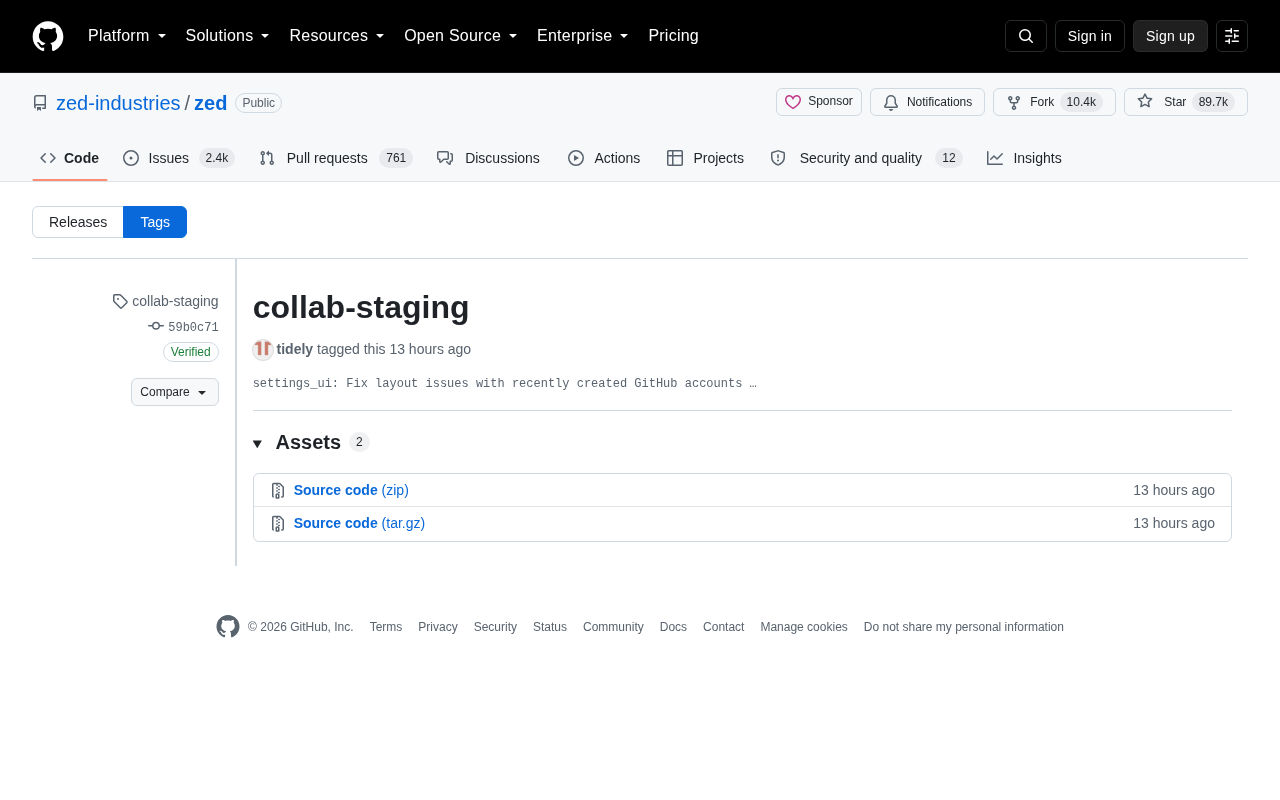Go to the Pricing page
1280x800 pixels.
tap(673, 36)
